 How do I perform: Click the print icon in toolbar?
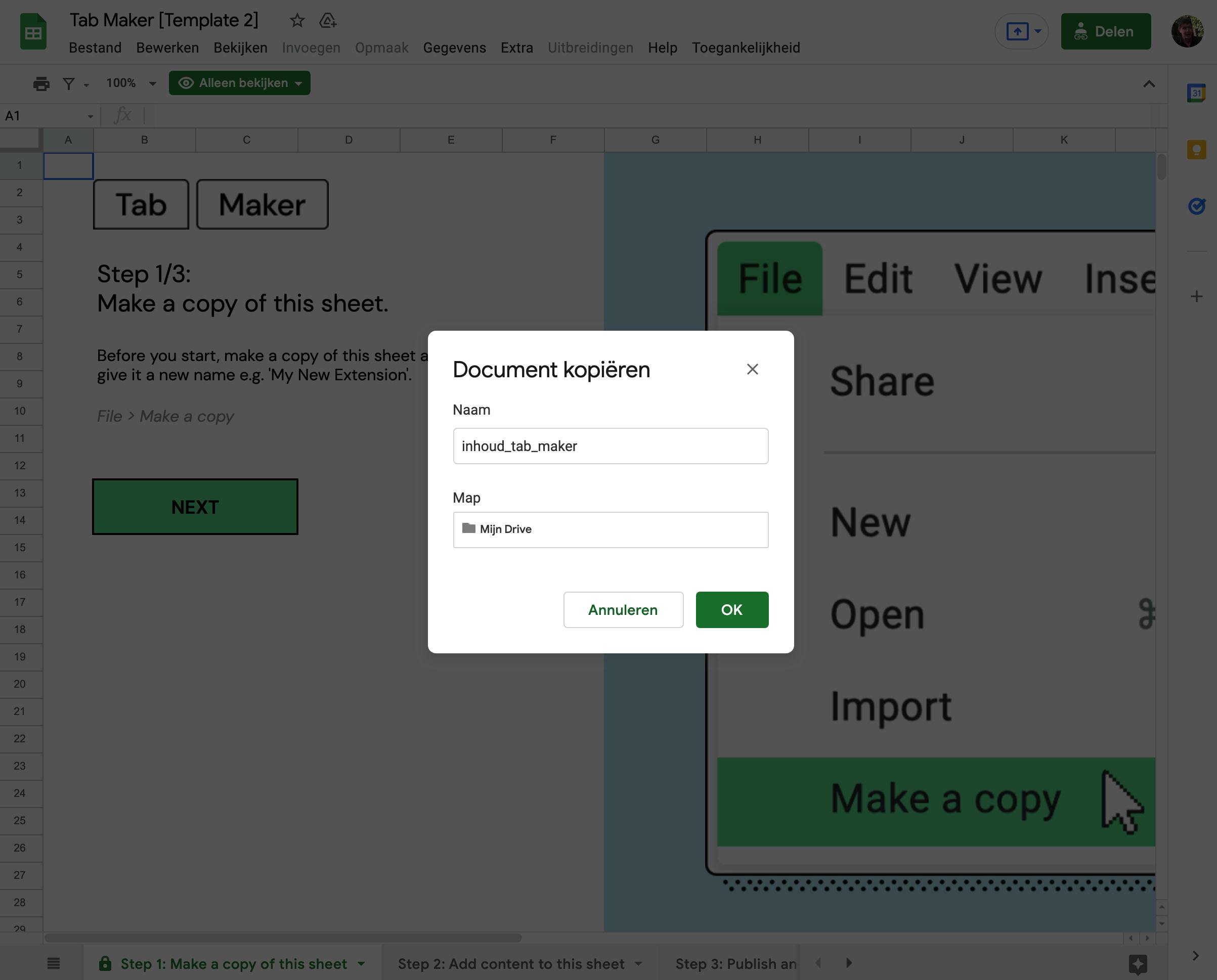click(x=41, y=83)
